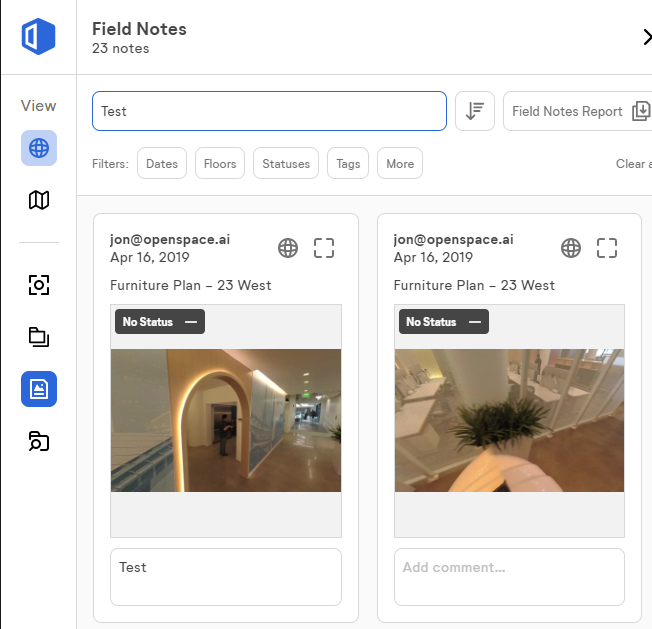Click Field Notes Report button

578,111
